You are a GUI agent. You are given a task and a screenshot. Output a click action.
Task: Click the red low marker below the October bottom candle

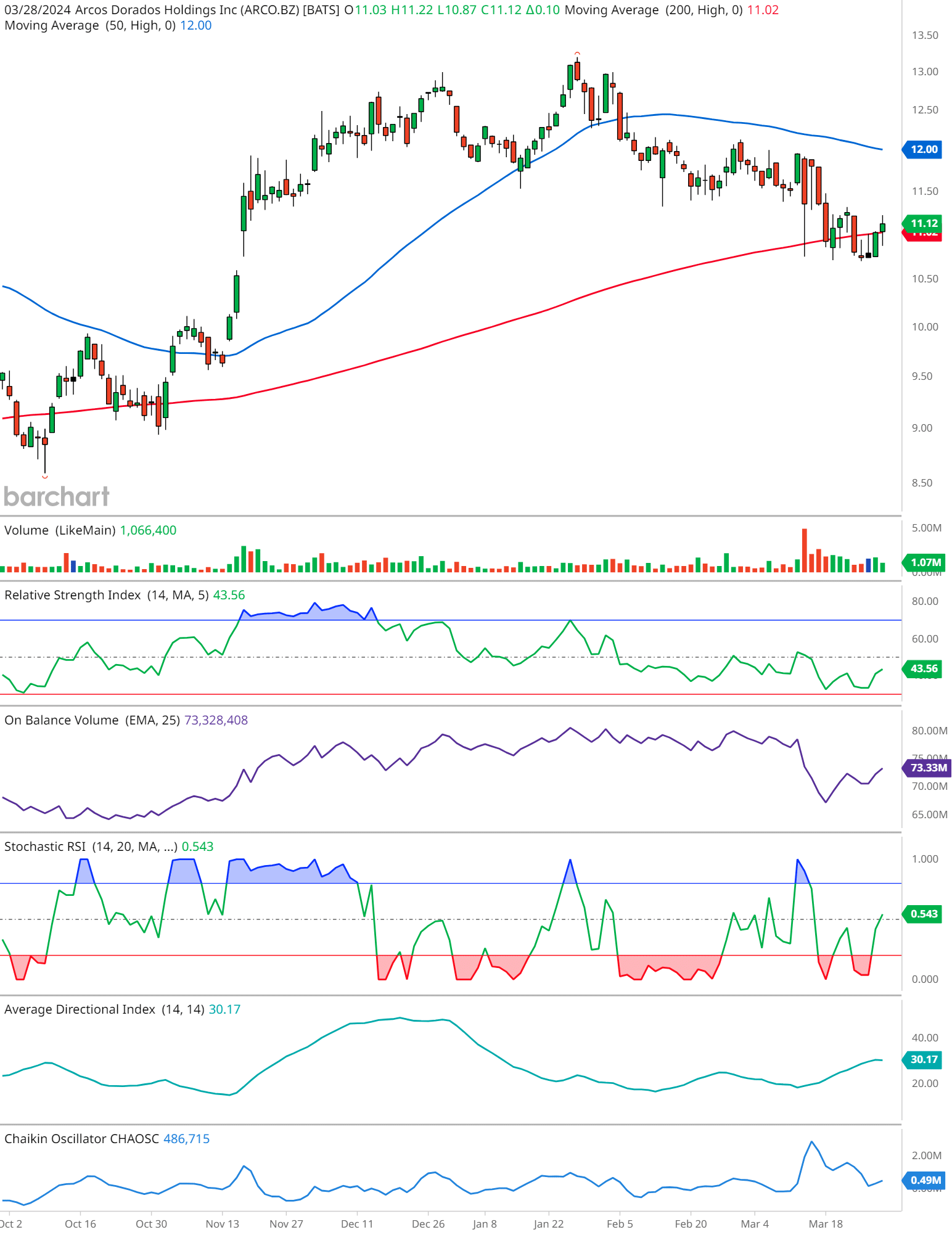(45, 477)
